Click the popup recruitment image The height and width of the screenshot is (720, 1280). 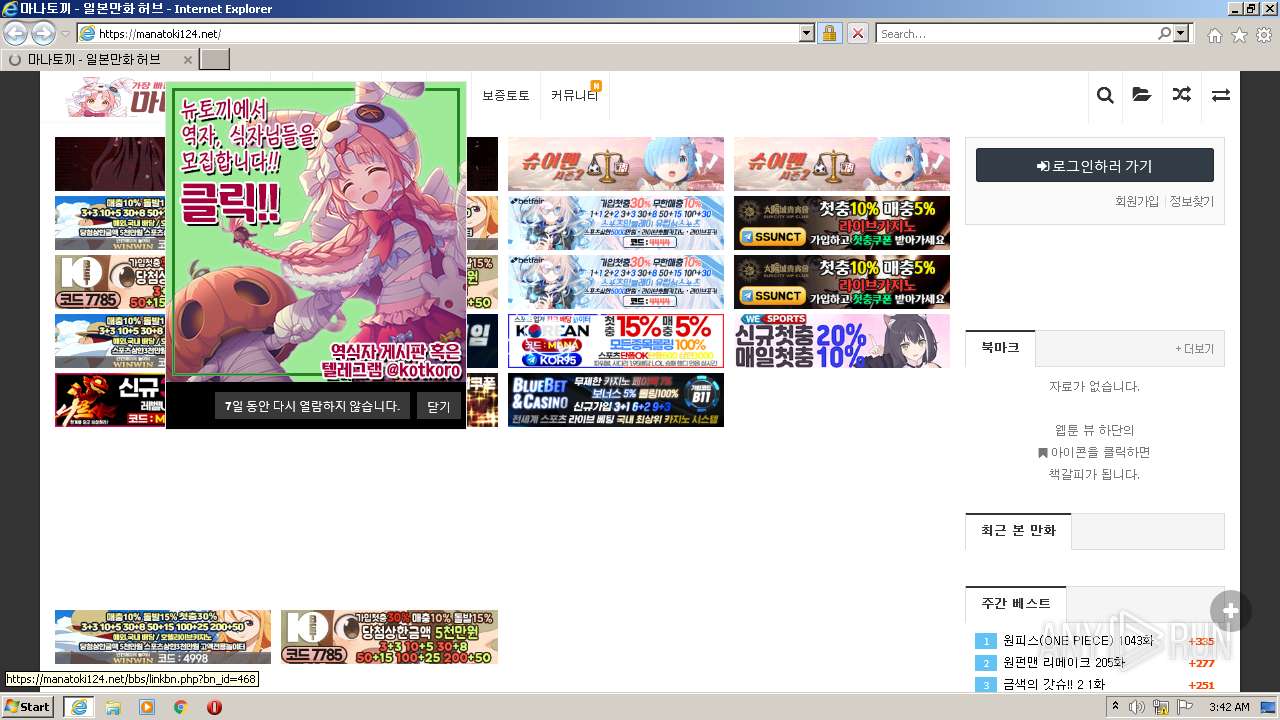316,232
